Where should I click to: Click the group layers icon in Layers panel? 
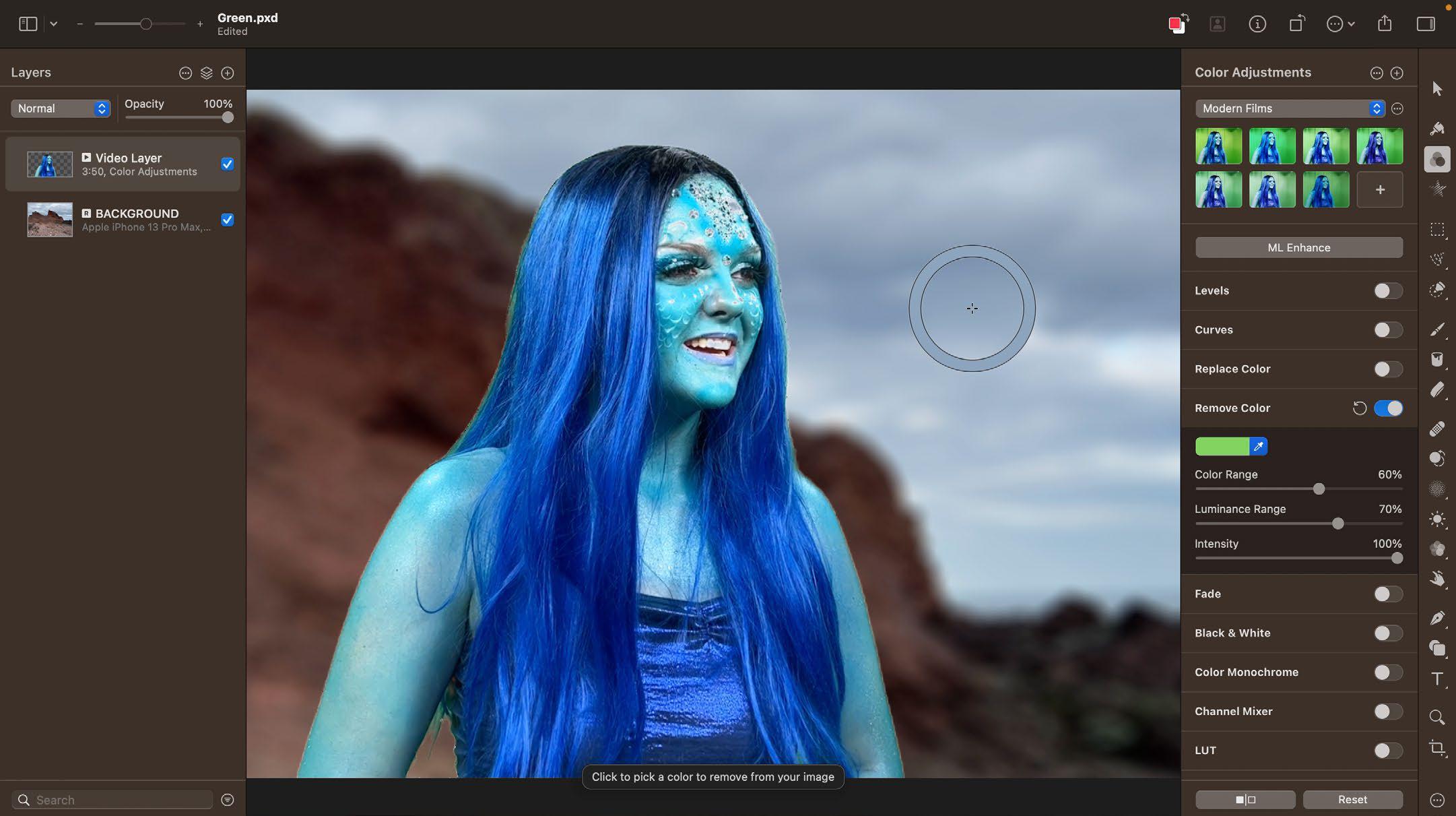[205, 73]
